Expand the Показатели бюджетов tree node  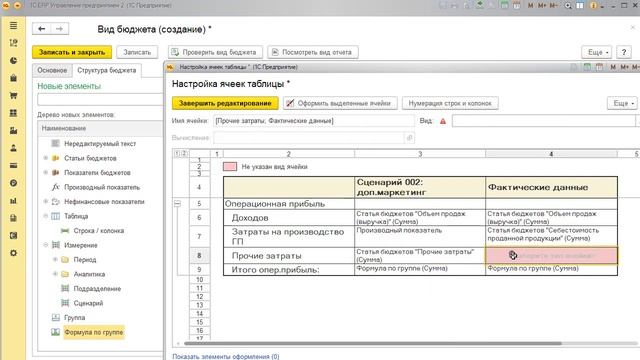click(x=46, y=173)
